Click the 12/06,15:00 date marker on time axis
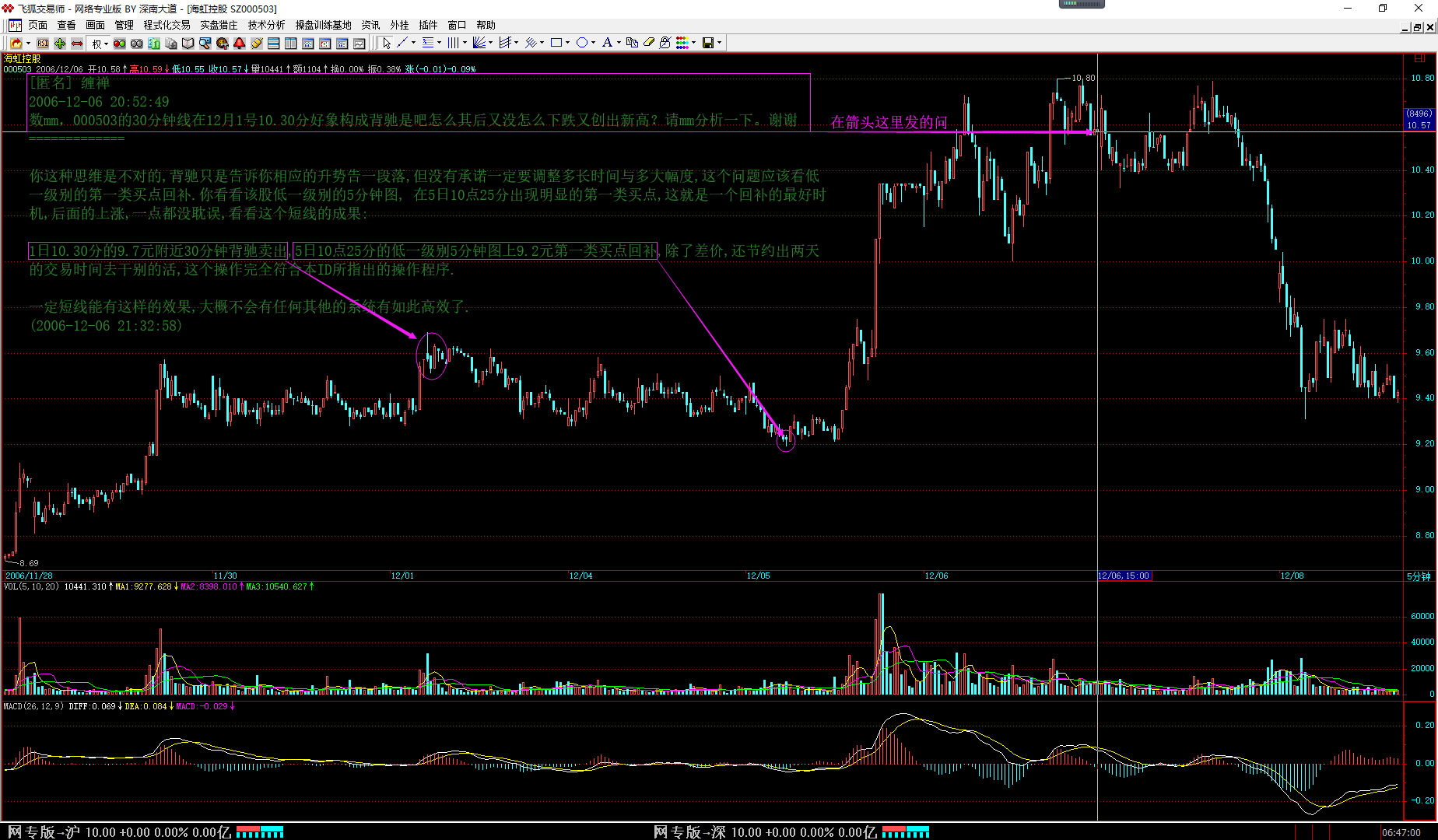This screenshot has width=1438, height=840. point(1124,576)
